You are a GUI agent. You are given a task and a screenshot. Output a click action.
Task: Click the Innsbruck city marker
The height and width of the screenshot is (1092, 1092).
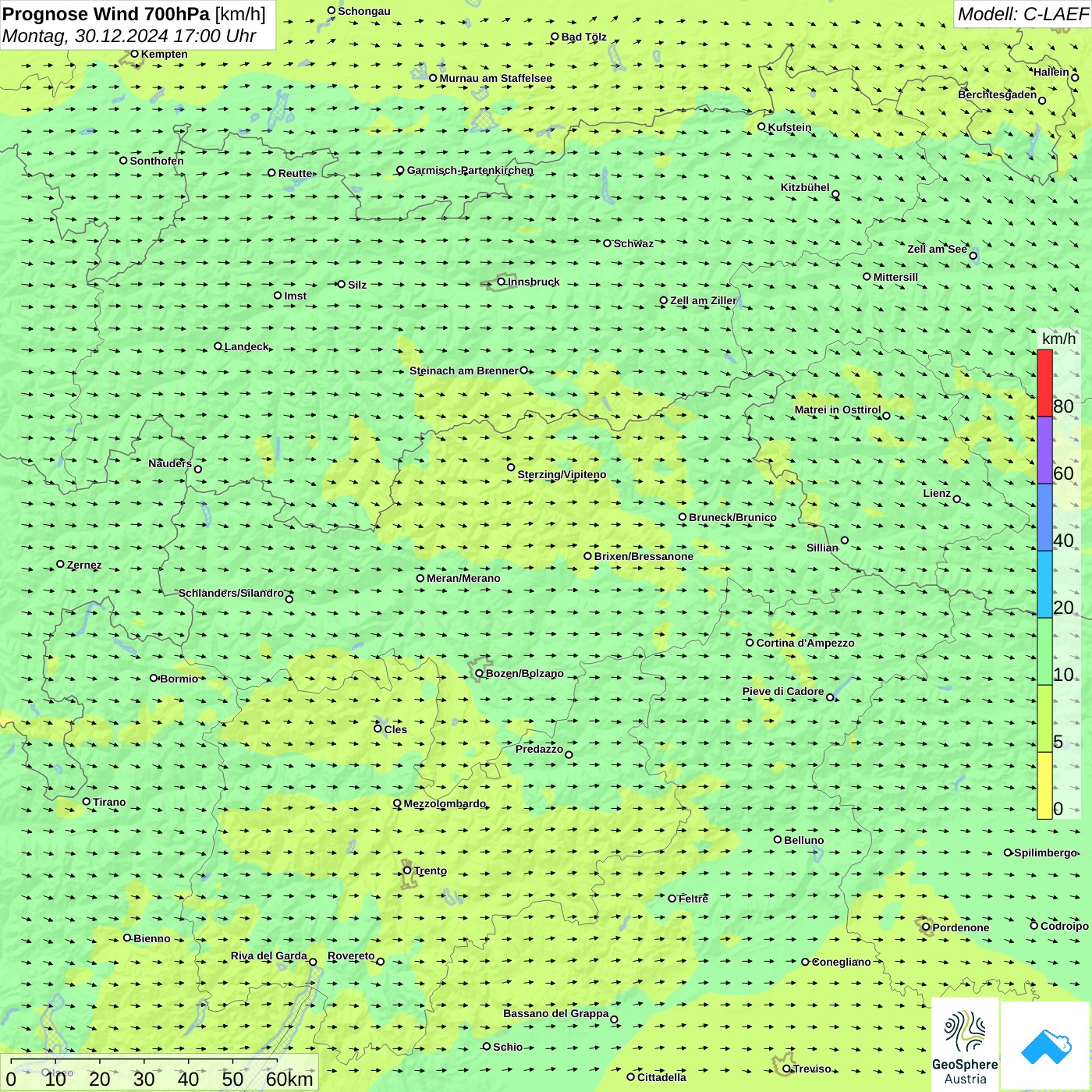click(502, 282)
